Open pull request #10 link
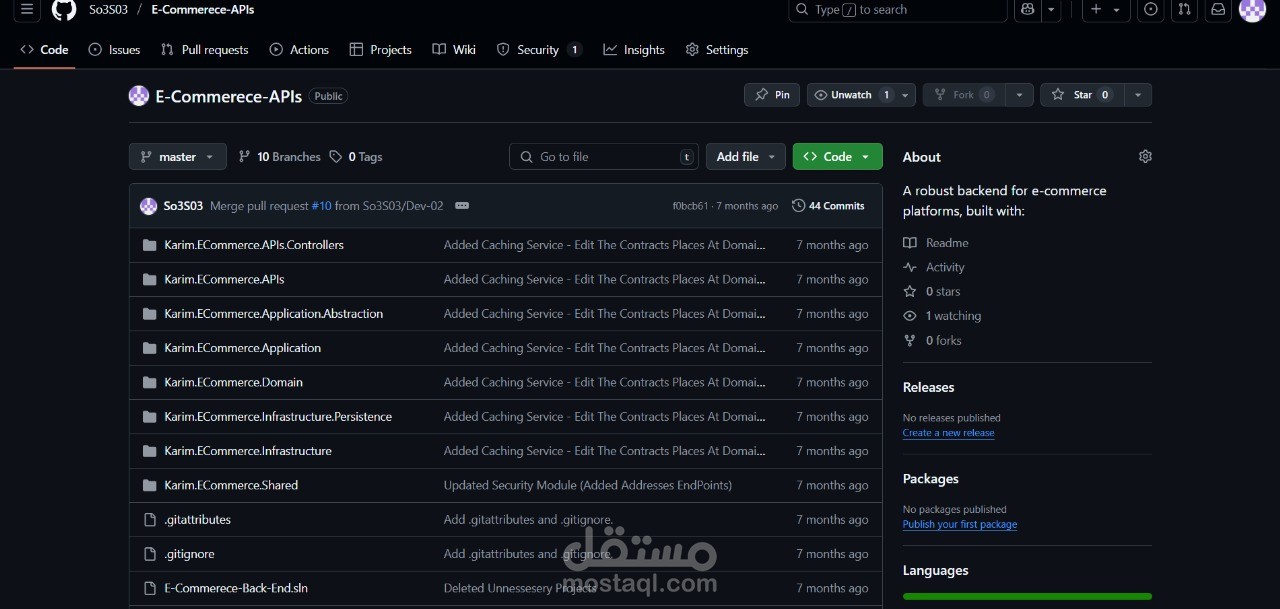The width and height of the screenshot is (1280, 609). 321,206
